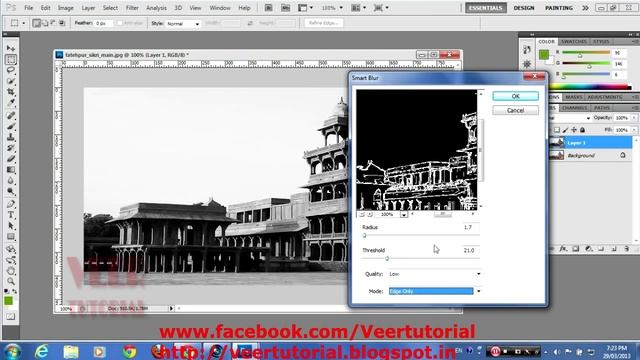Select the History Brush tool
The height and width of the screenshot is (360, 640).
(11, 148)
